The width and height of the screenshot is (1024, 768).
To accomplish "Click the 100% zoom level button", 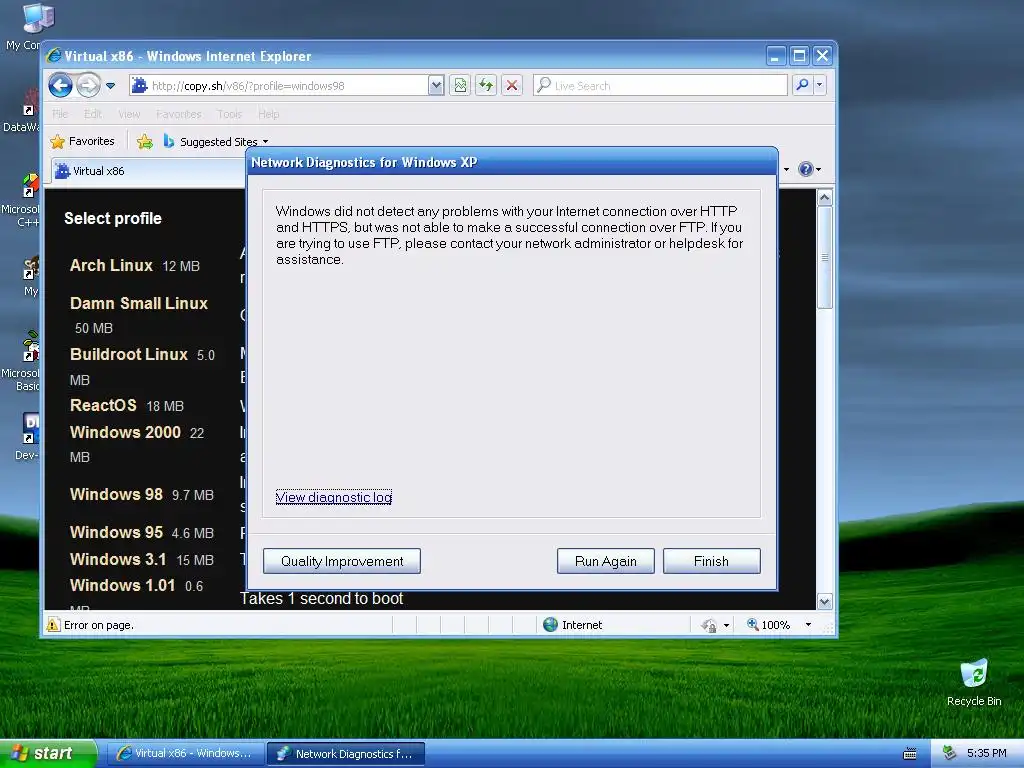I will [769, 625].
